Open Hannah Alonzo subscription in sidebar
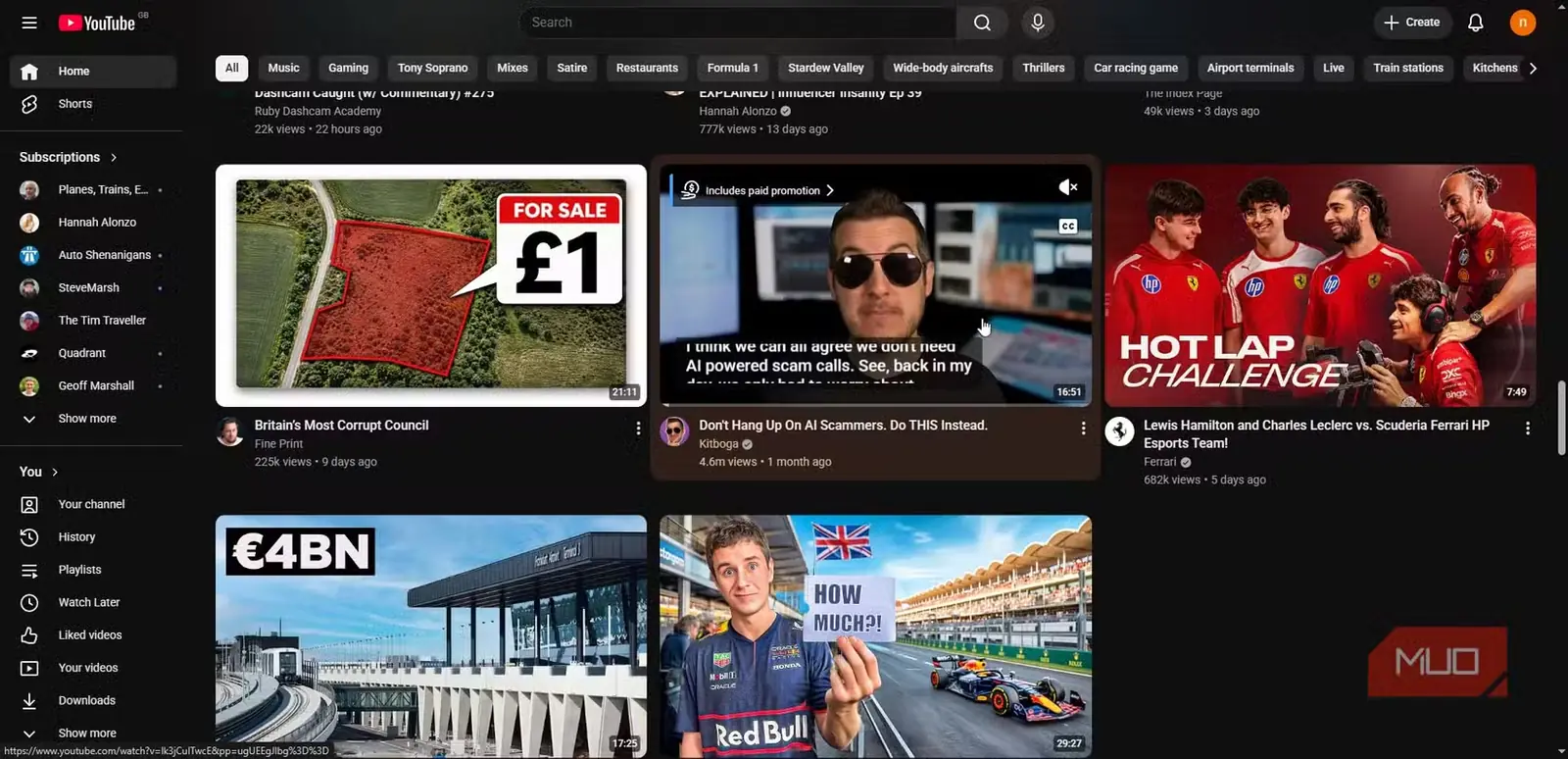The width and height of the screenshot is (1568, 759). tap(93, 223)
